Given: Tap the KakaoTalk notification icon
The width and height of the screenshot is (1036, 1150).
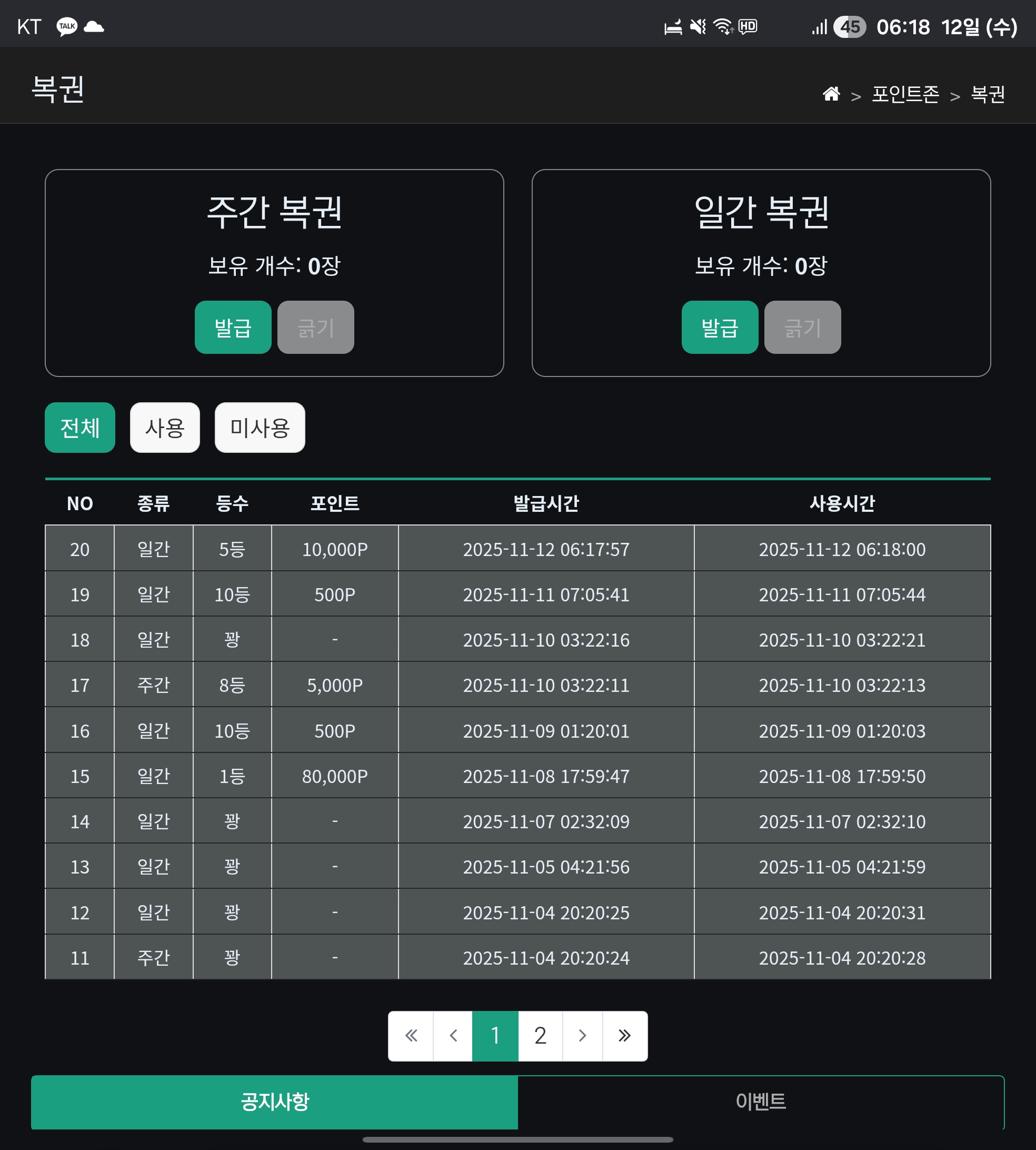Looking at the screenshot, I should click(x=67, y=27).
